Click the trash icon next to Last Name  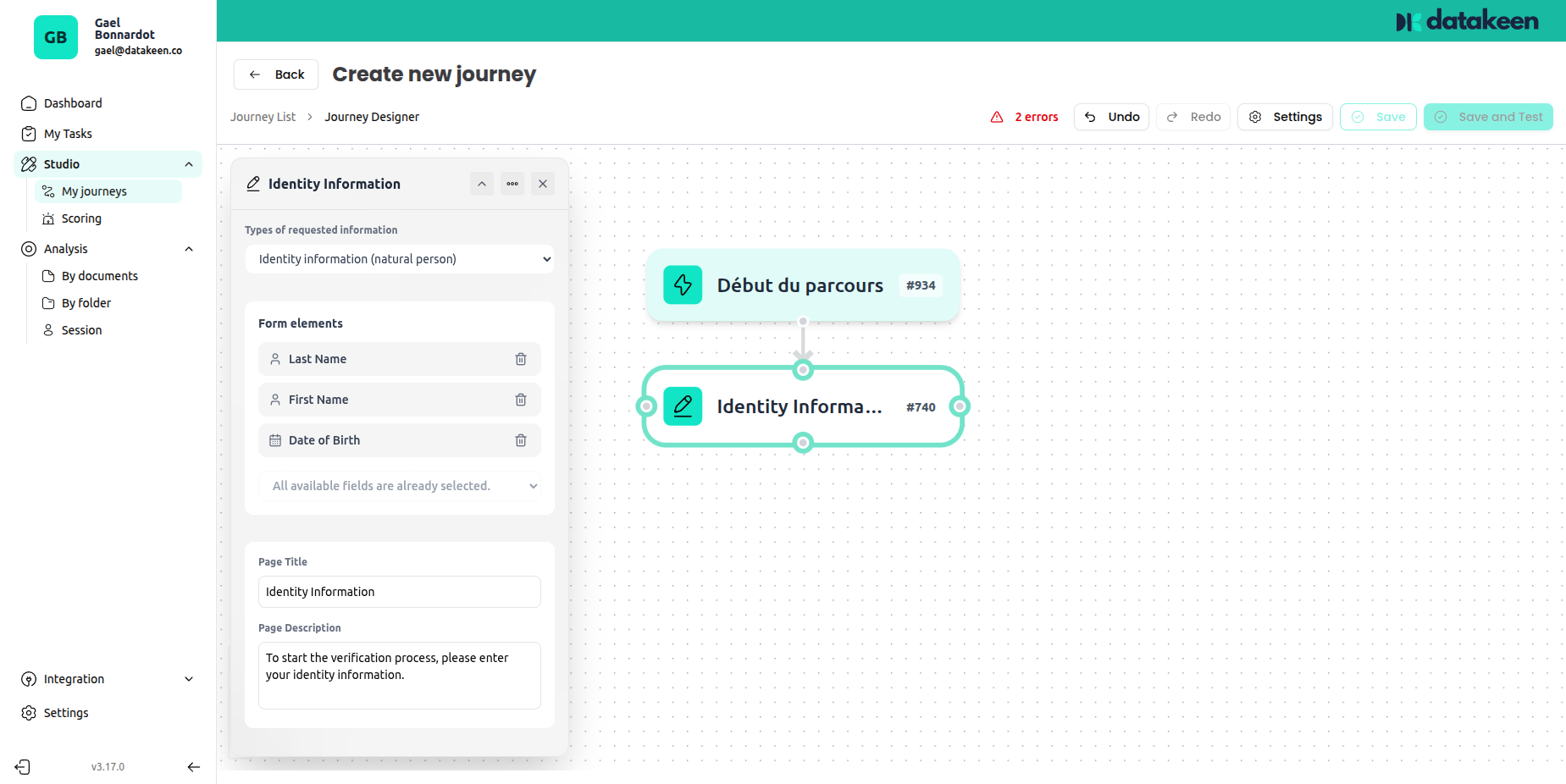(x=520, y=359)
